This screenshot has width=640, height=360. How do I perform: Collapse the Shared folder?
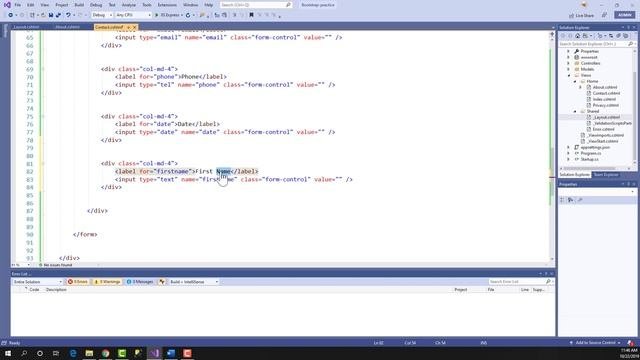575,111
